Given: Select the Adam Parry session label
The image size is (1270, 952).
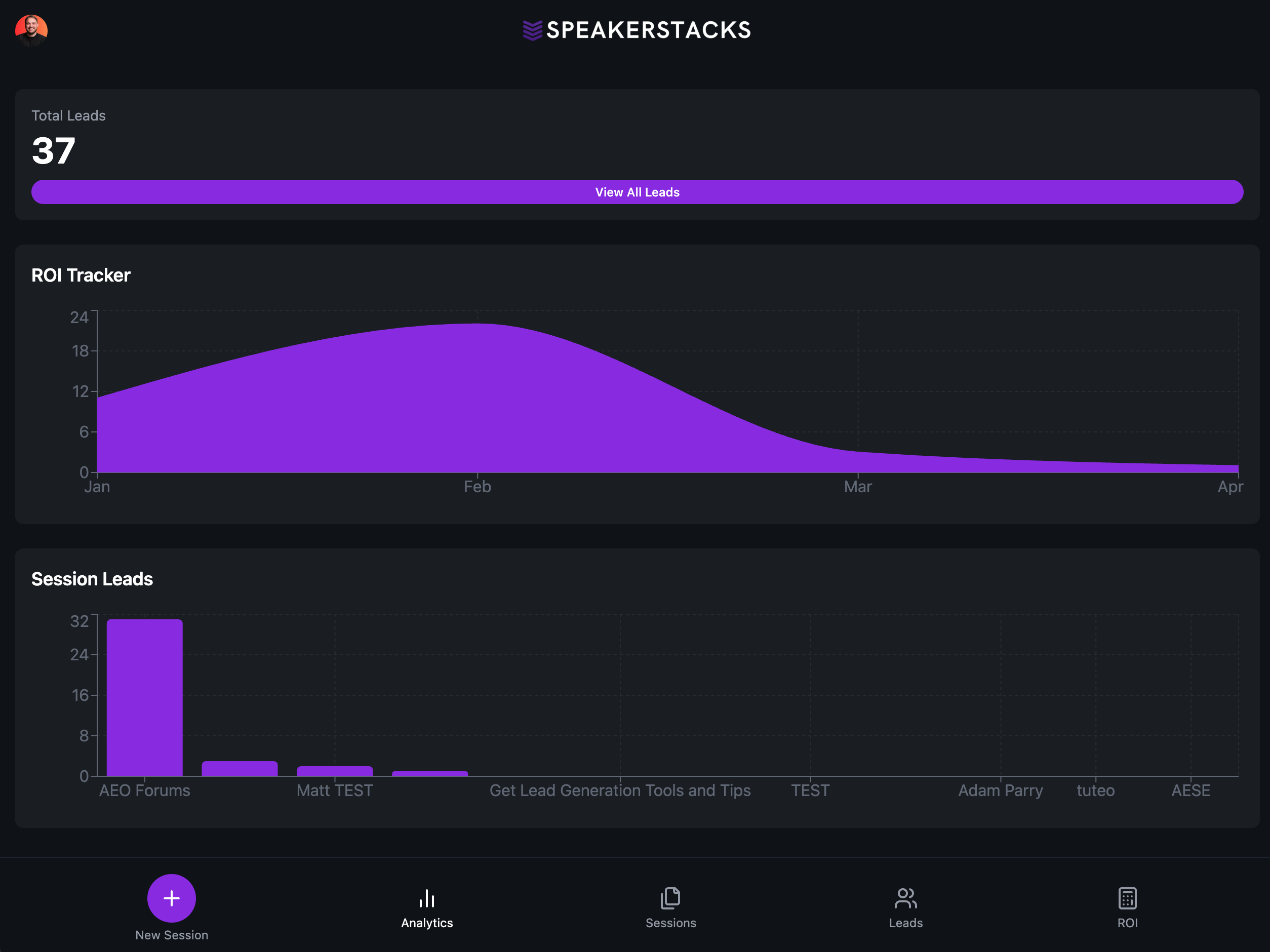Looking at the screenshot, I should tap(1000, 790).
